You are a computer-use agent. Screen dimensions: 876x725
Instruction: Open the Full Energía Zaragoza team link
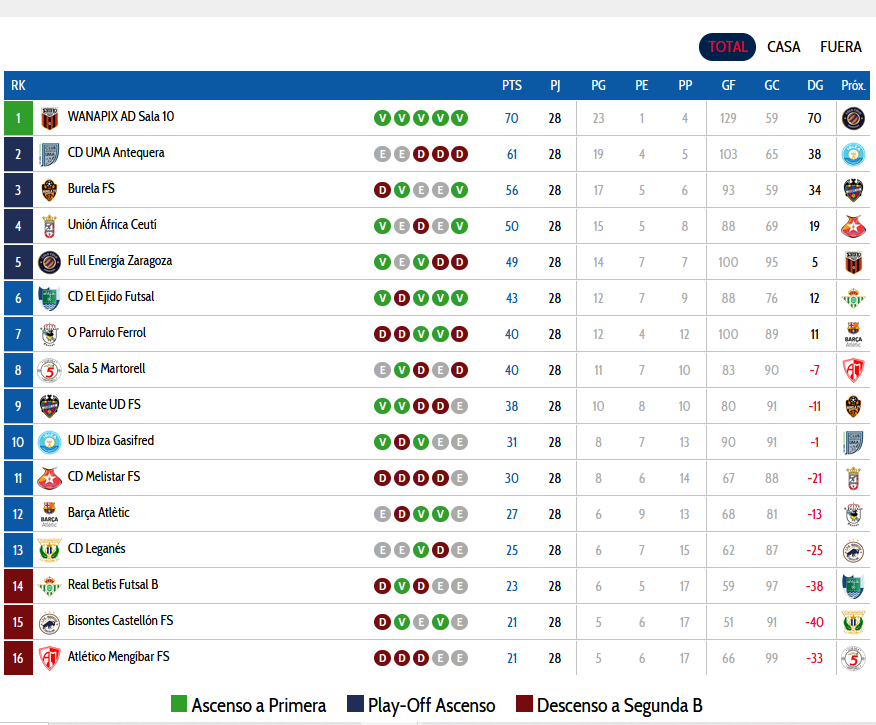click(x=120, y=261)
